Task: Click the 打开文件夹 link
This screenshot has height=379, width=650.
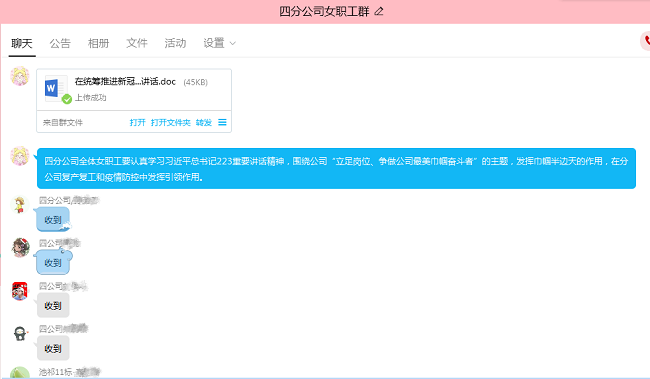Action: coord(170,122)
